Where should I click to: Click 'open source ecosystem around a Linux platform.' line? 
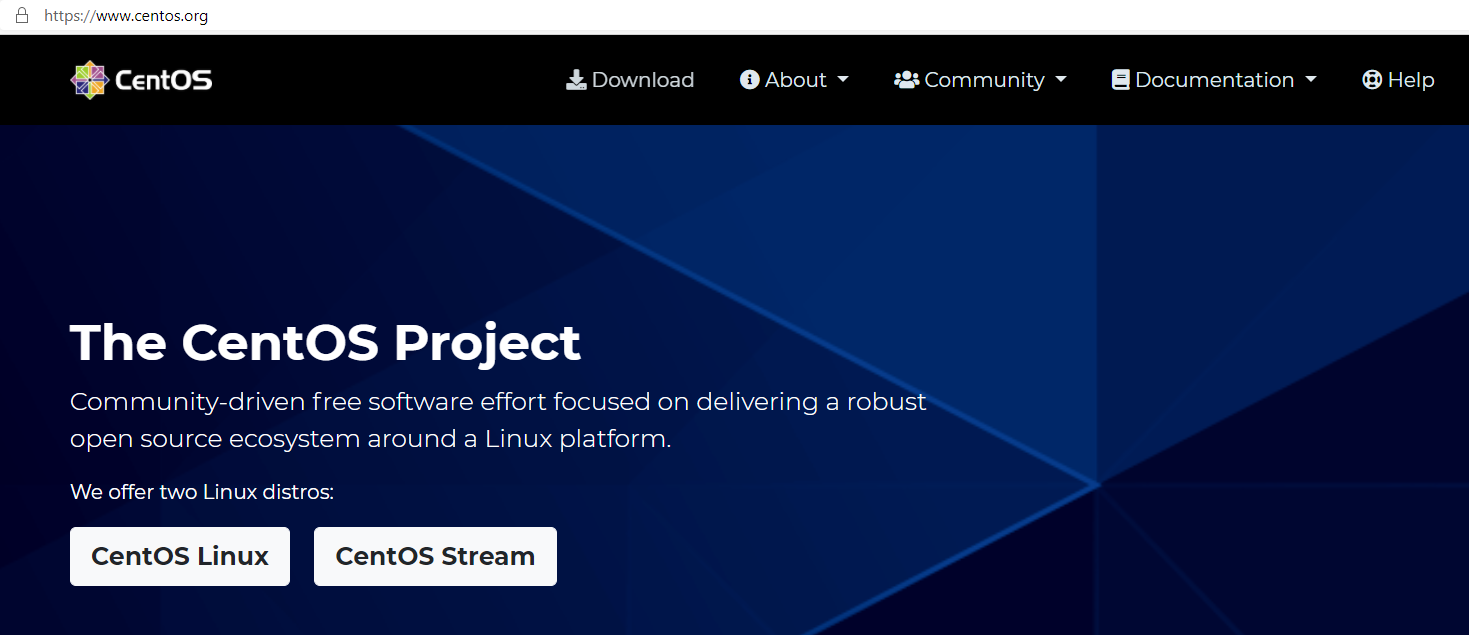(x=370, y=439)
